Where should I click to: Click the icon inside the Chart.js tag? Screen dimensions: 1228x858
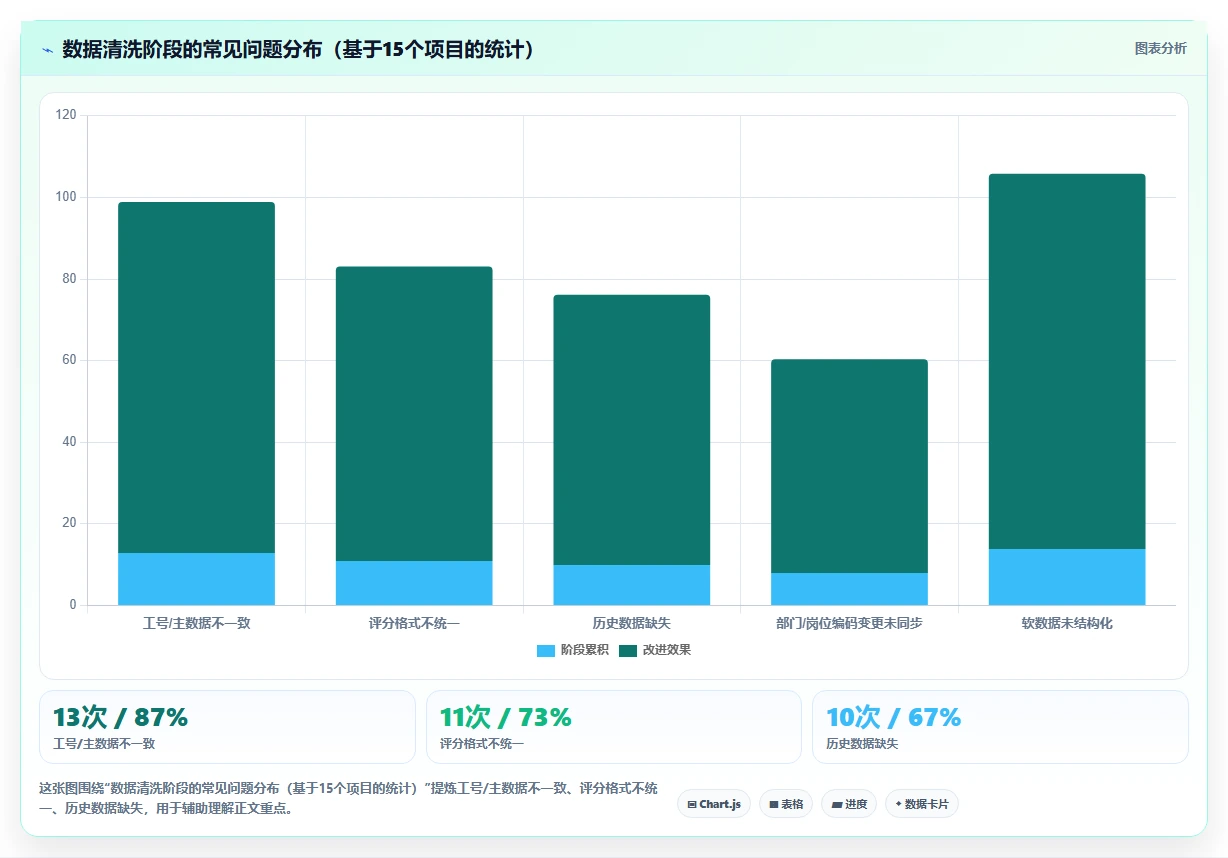point(692,804)
